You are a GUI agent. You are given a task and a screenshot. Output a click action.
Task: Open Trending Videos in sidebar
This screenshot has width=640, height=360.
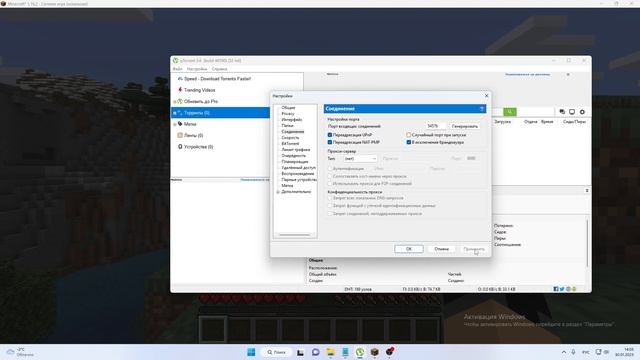199,90
